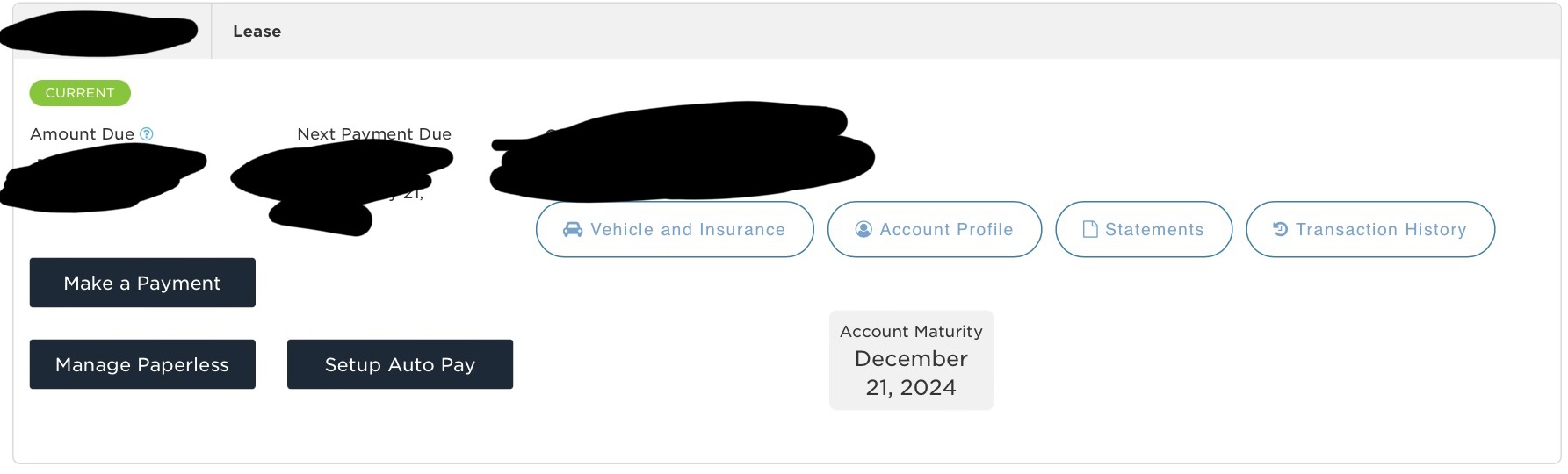The height and width of the screenshot is (474, 1568).
Task: Click the Make a Payment button
Action: [142, 283]
